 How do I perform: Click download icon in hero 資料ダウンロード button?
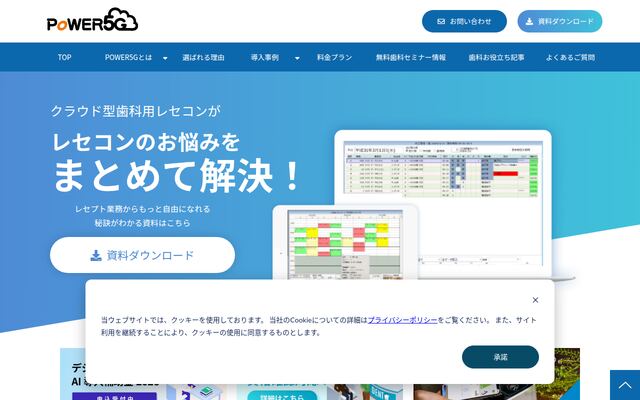(96, 256)
